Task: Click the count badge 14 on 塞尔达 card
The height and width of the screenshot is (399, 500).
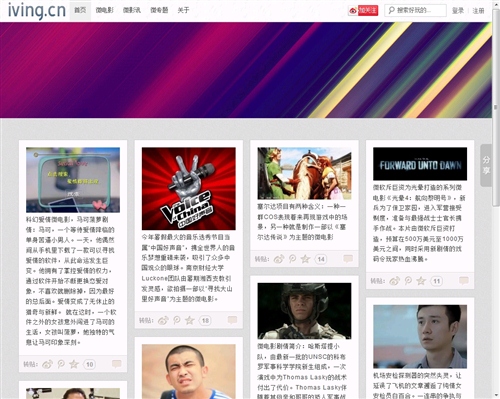Action: pos(321,259)
